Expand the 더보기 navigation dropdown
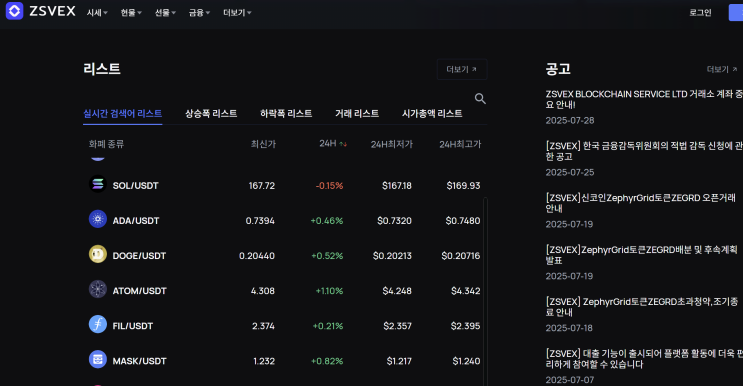 click(x=237, y=13)
